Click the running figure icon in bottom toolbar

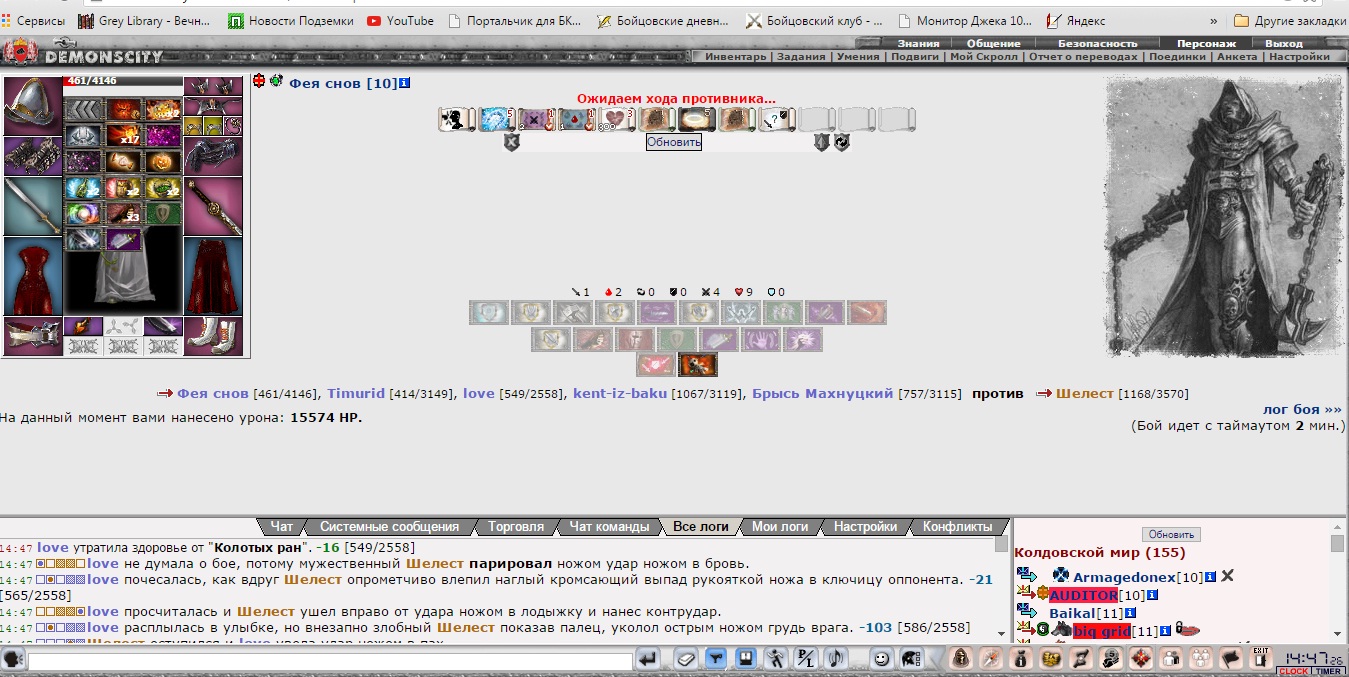(x=775, y=660)
